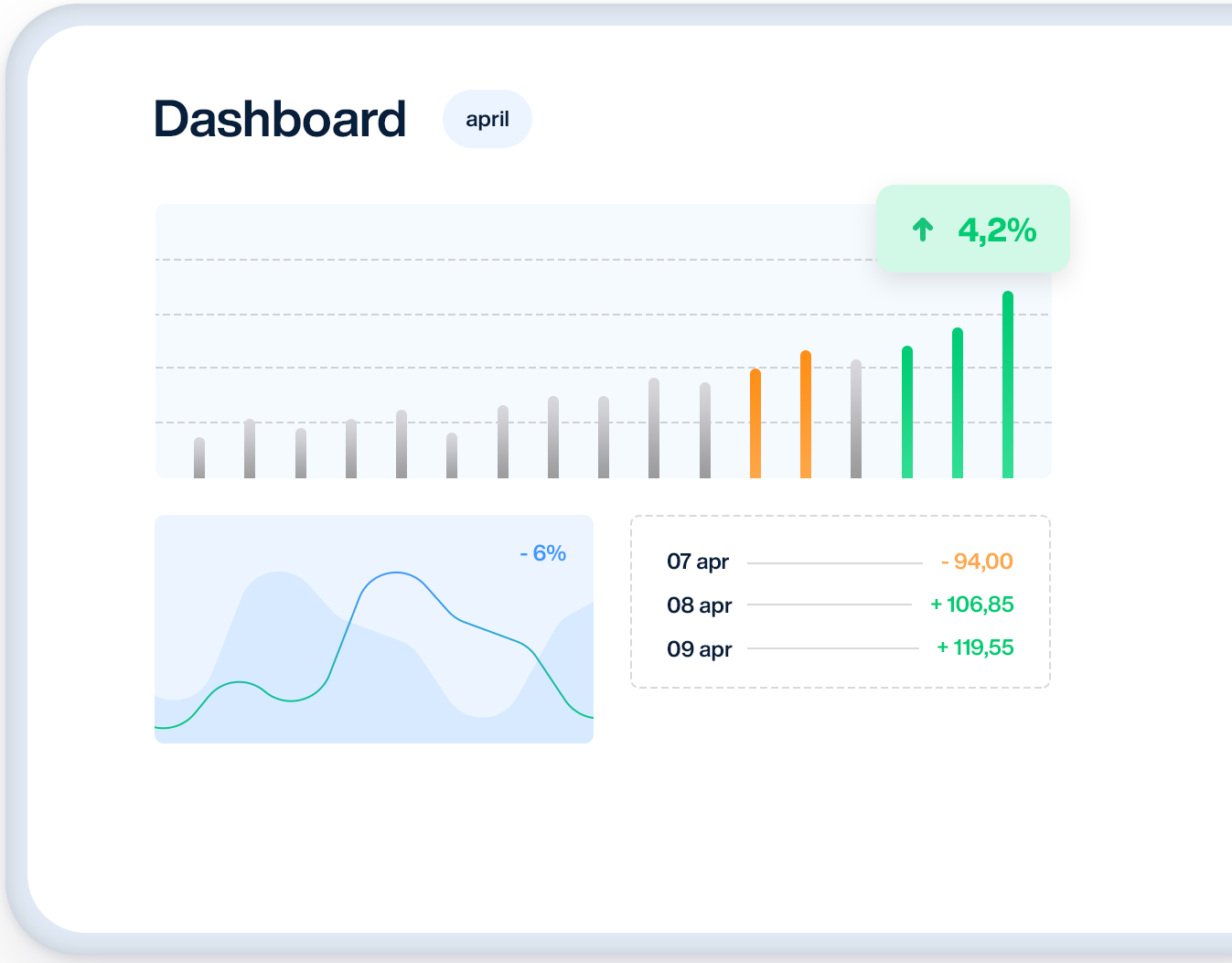Select the leftmost gray bar
This screenshot has width=1232, height=963.
[x=199, y=457]
